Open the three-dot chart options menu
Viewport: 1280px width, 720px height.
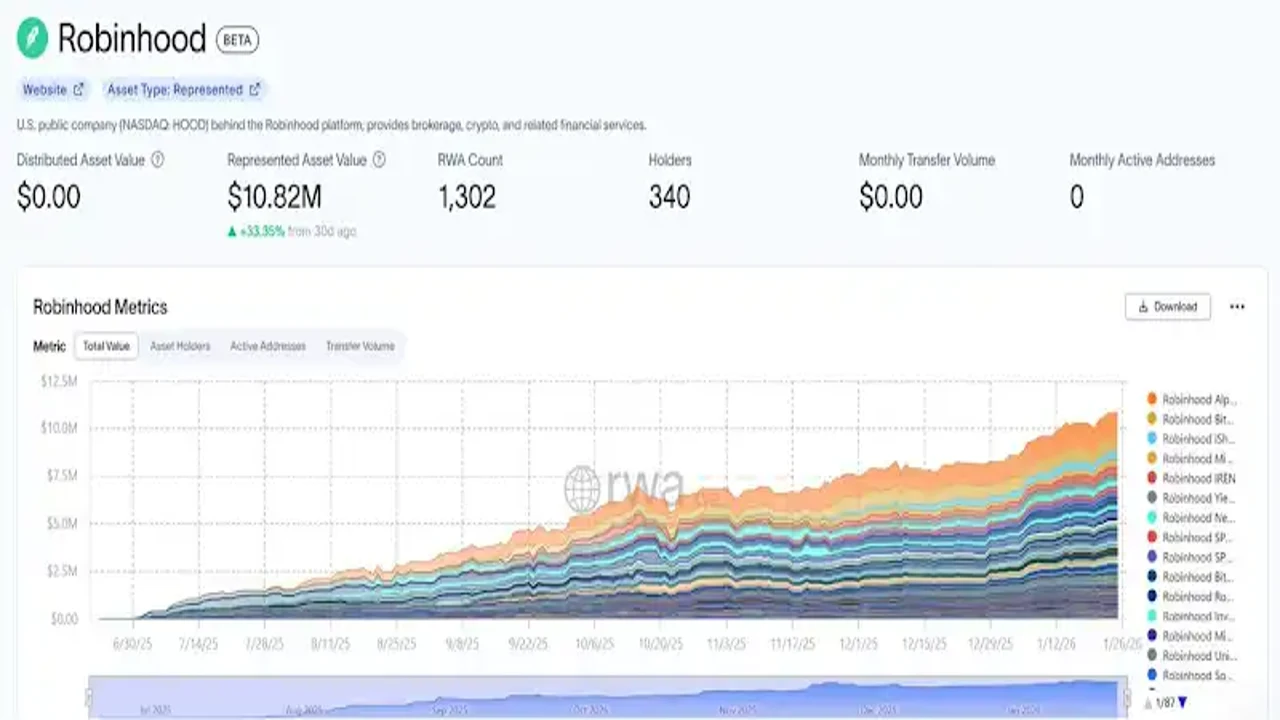(1237, 307)
